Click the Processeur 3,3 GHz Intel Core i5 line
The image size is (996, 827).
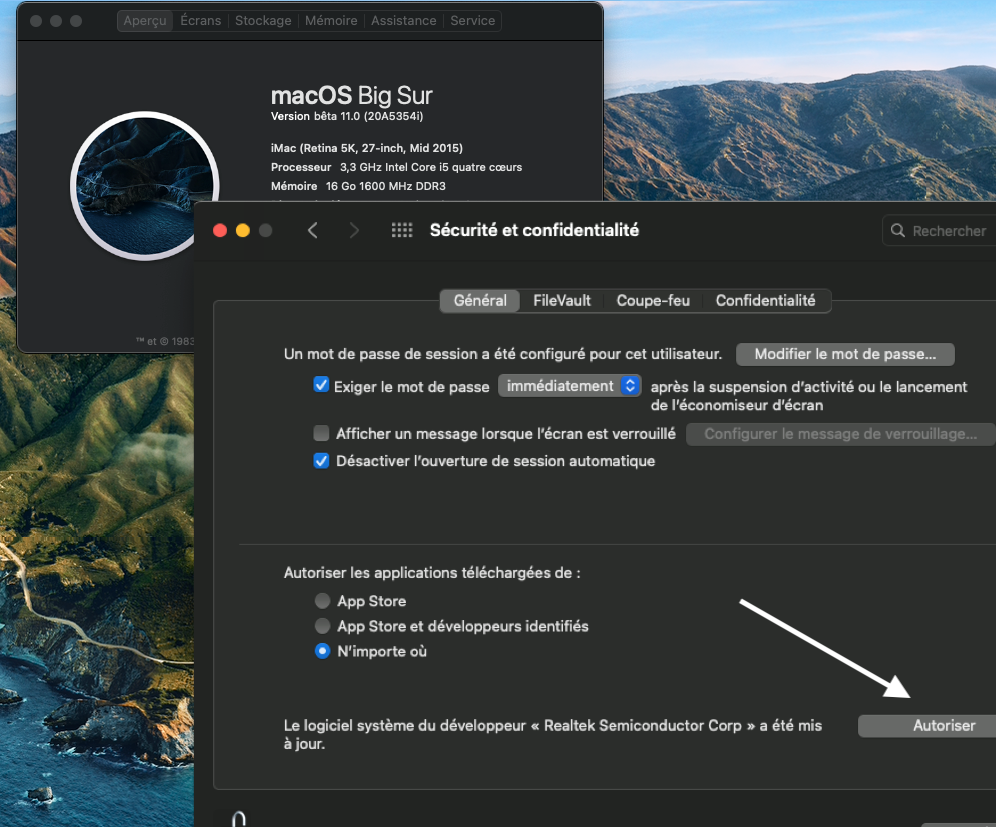coord(396,167)
